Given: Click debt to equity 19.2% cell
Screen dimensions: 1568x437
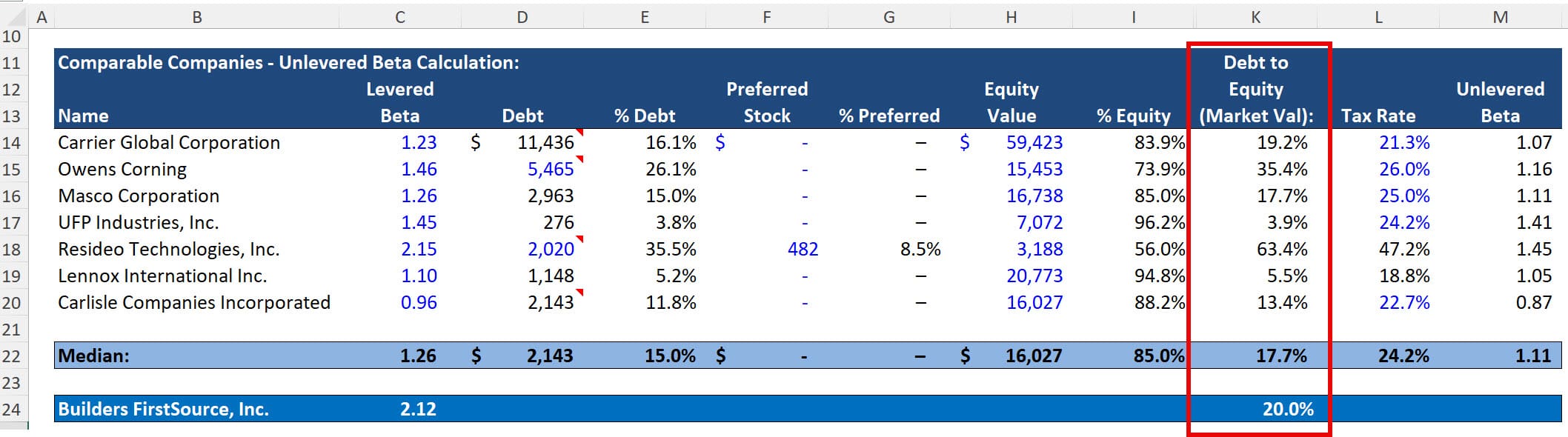Looking at the screenshot, I should coord(1282,142).
